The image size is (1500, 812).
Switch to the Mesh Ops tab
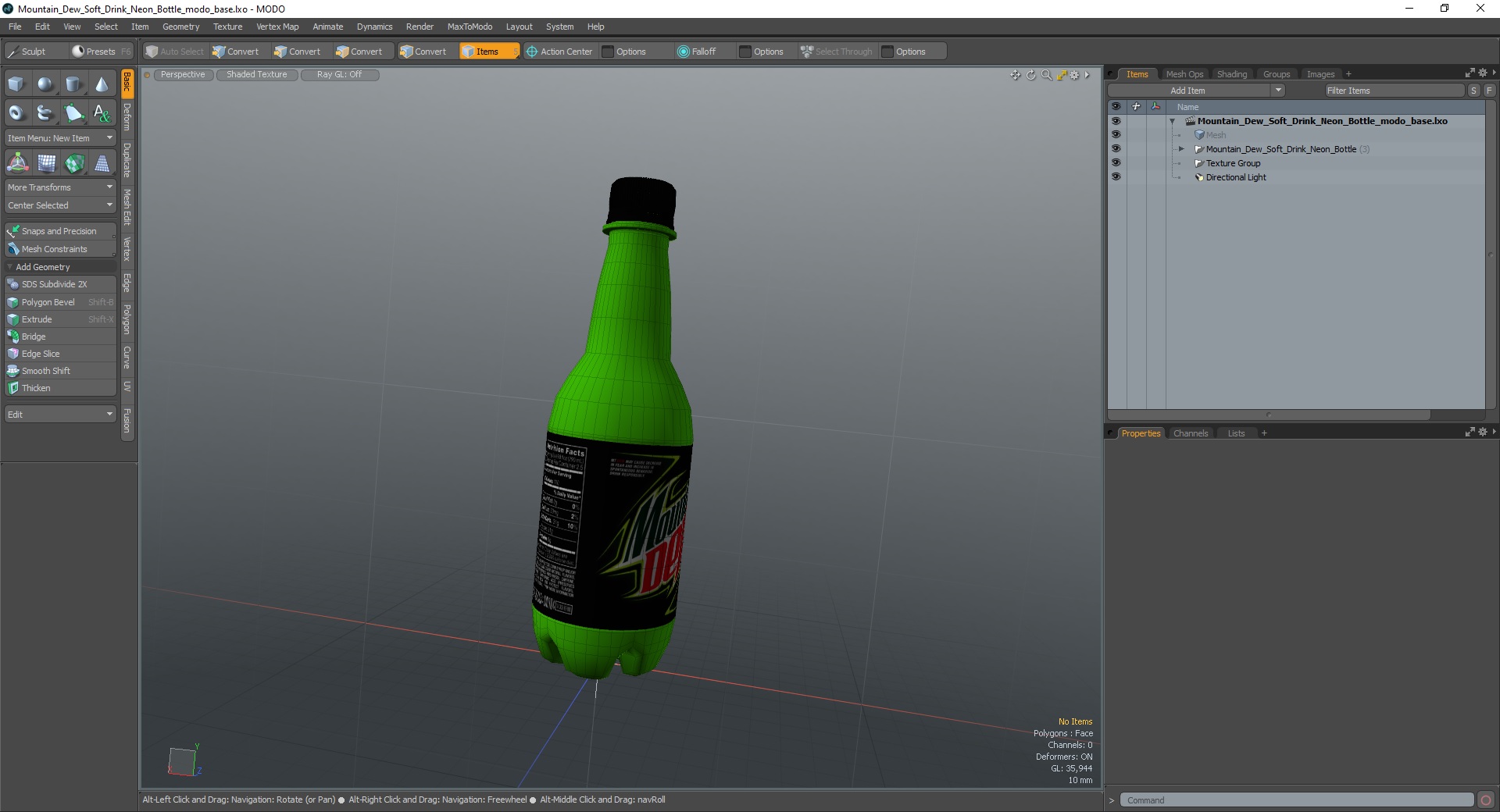[x=1184, y=74]
